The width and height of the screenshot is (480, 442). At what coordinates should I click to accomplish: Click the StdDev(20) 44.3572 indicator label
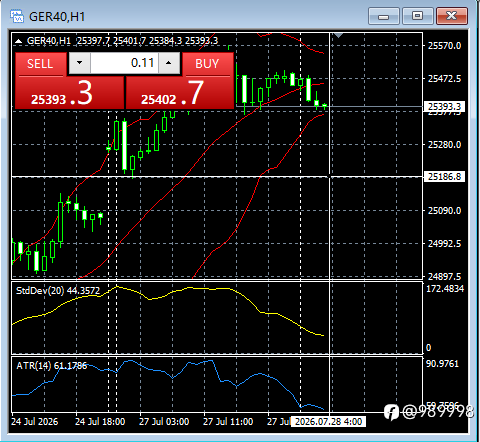coord(58,291)
